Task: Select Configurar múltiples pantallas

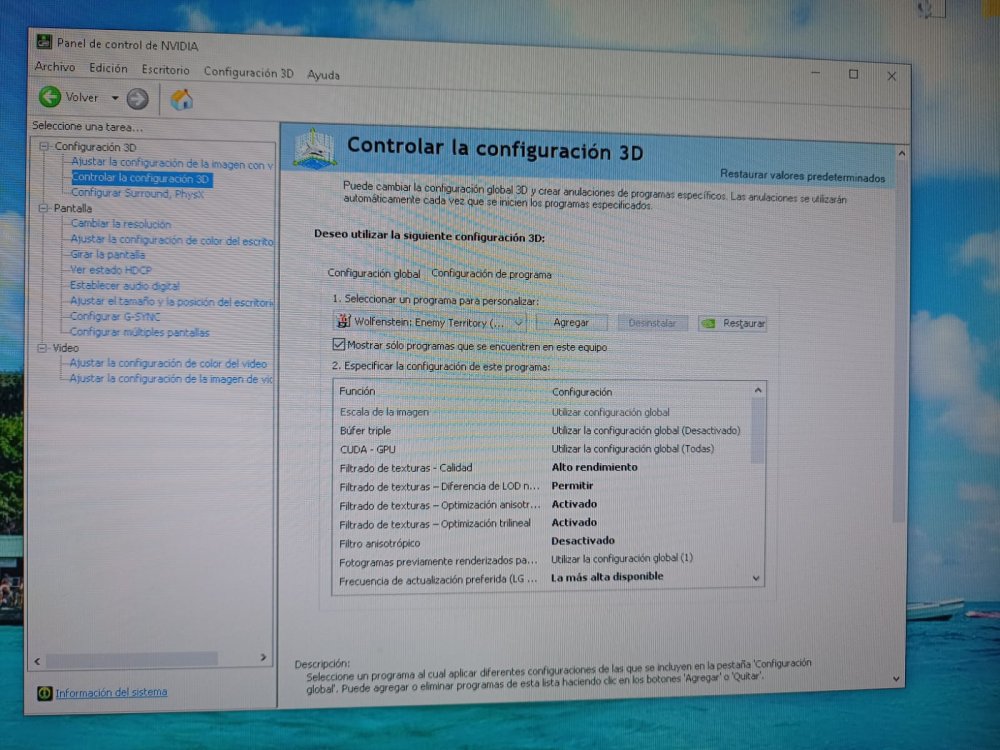Action: (139, 332)
